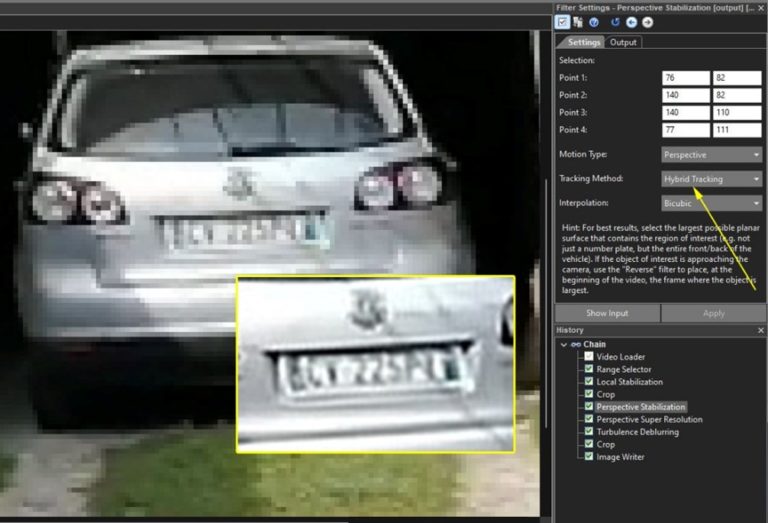The height and width of the screenshot is (523, 768).
Task: Open the Interpolation dropdown set to Bicubic
Action: pyautogui.click(x=712, y=203)
